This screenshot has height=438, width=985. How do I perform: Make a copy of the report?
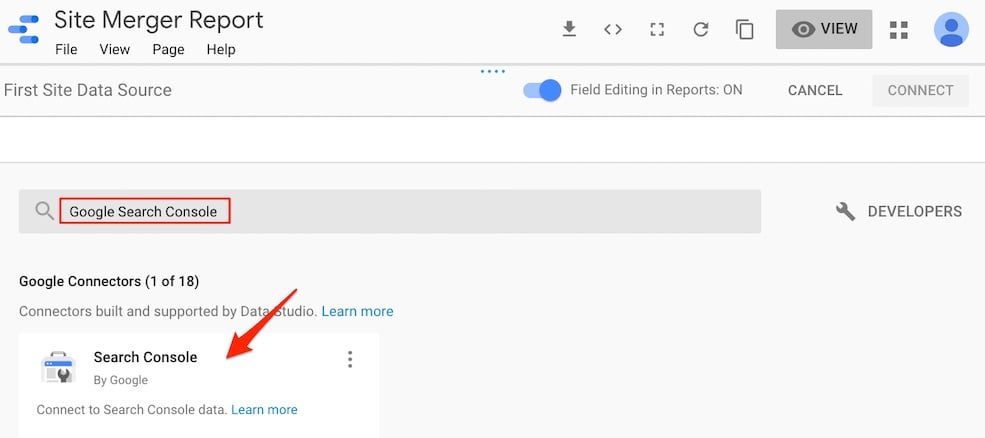pos(744,30)
